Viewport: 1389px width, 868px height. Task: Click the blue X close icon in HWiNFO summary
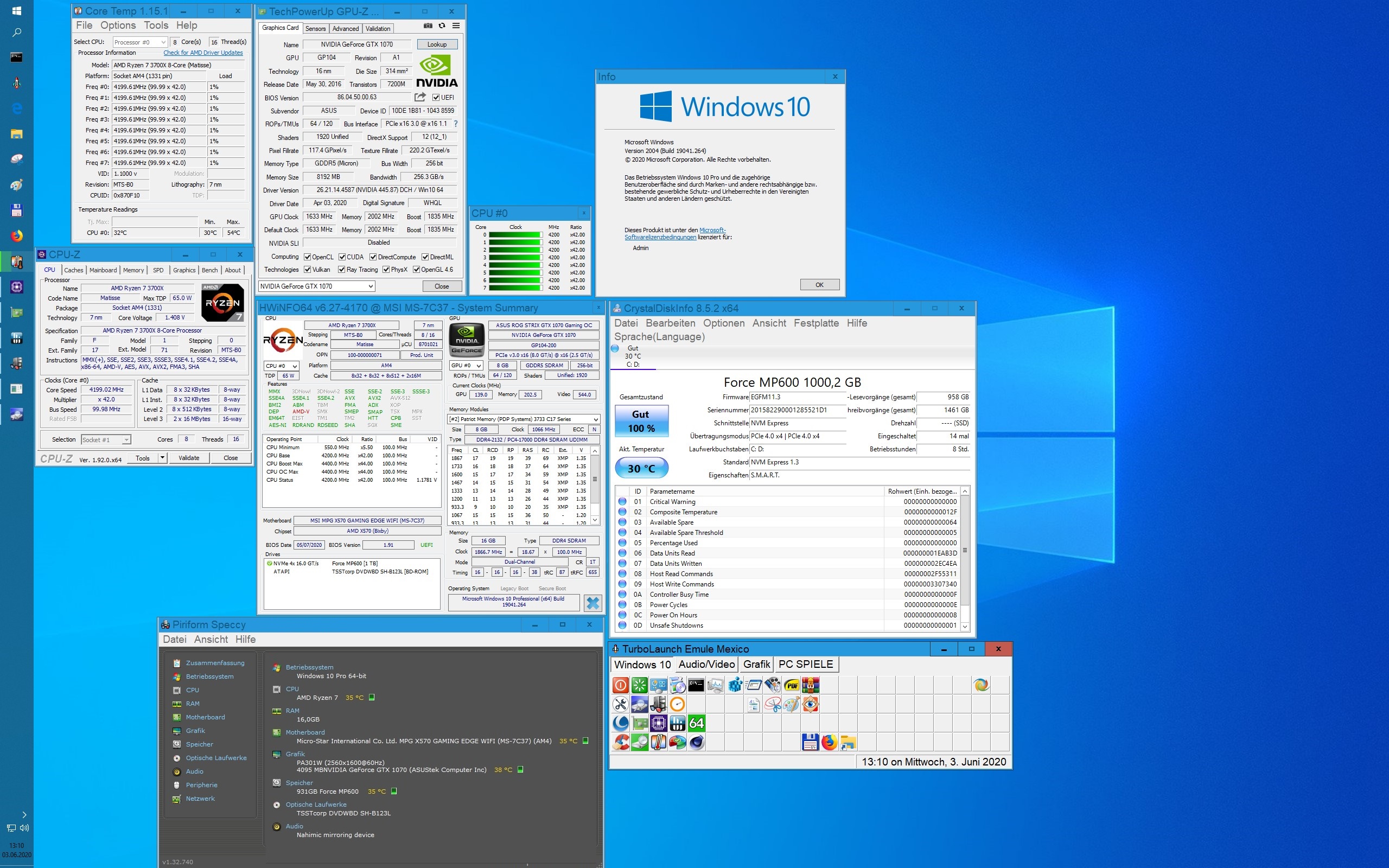pyautogui.click(x=593, y=603)
